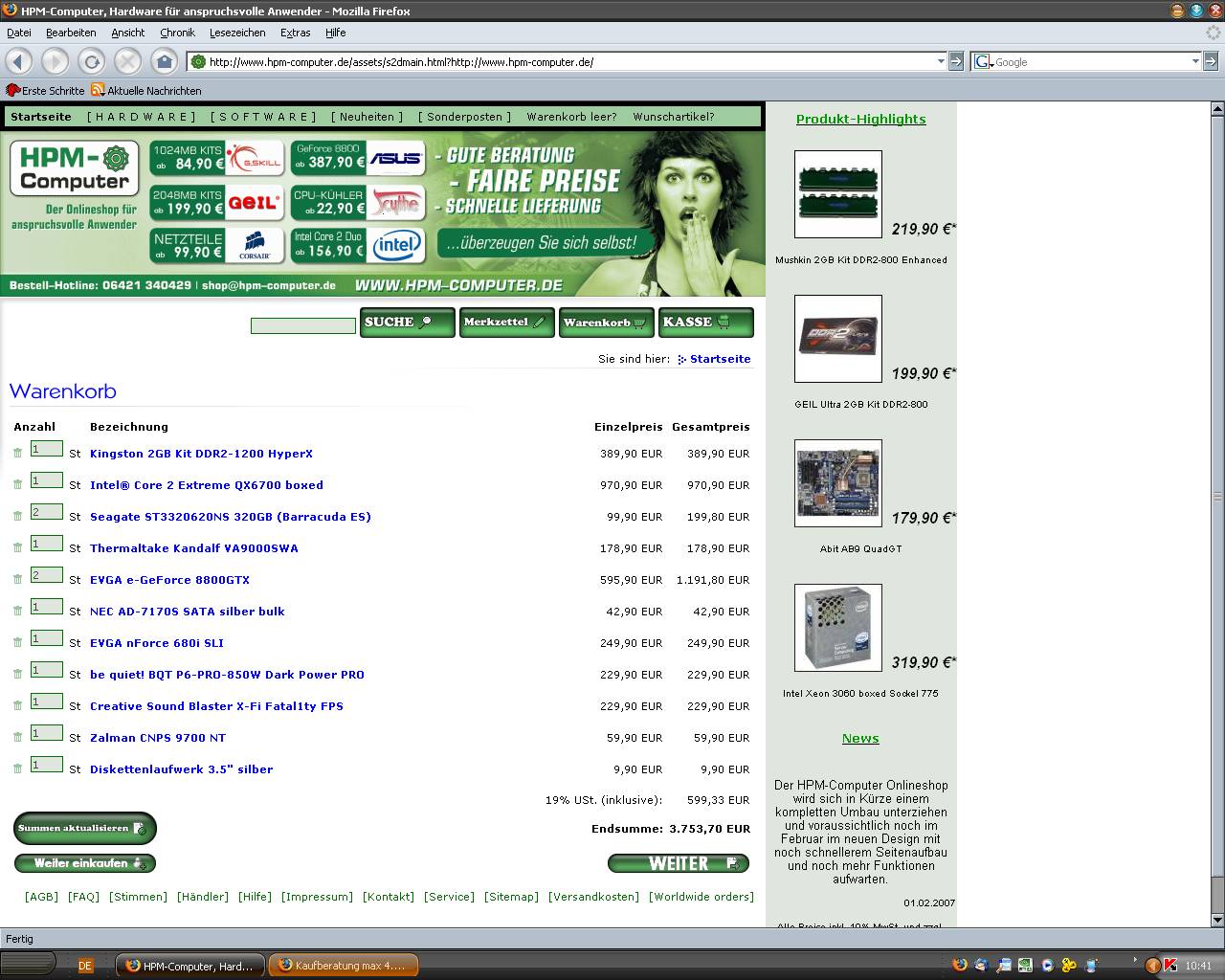Image resolution: width=1225 pixels, height=980 pixels.
Task: Open the Lesezeichen menu
Action: pyautogui.click(x=237, y=33)
